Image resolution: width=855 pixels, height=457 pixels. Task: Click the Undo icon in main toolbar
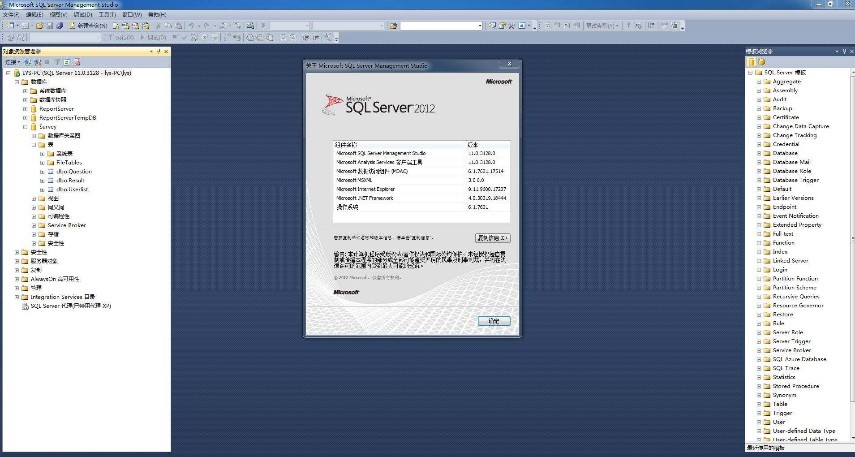pyautogui.click(x=192, y=26)
